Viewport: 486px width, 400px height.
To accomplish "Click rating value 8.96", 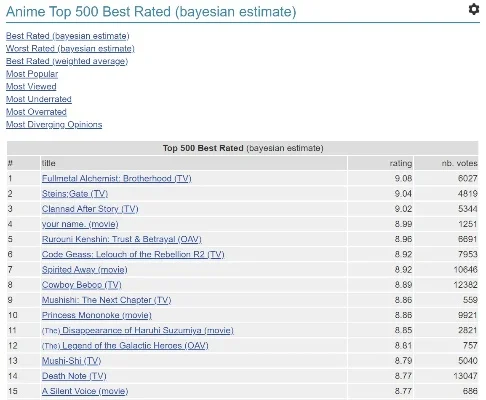I will 403,239.
